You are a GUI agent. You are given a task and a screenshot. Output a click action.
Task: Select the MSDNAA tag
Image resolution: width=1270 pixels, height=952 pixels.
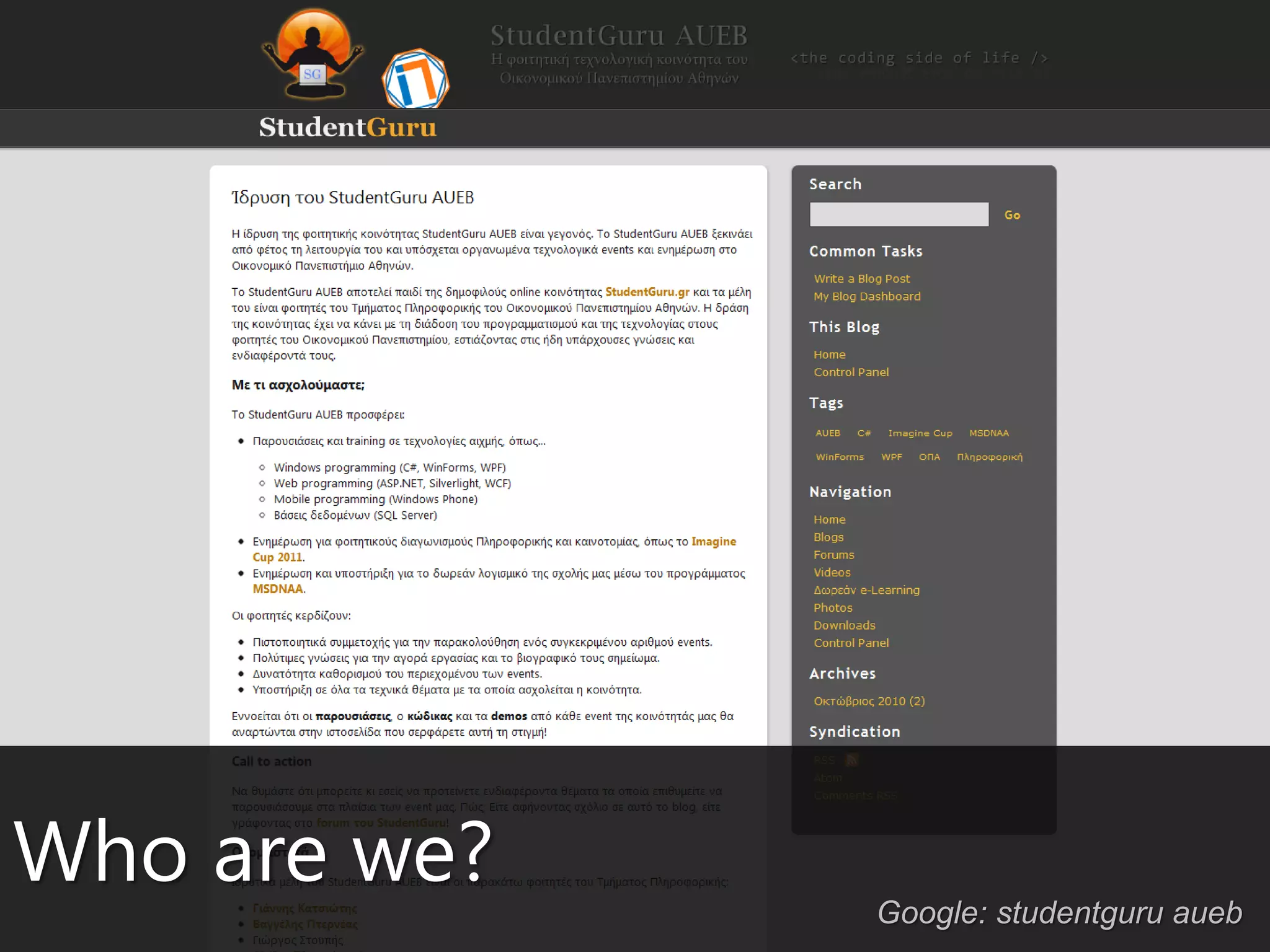(x=988, y=433)
